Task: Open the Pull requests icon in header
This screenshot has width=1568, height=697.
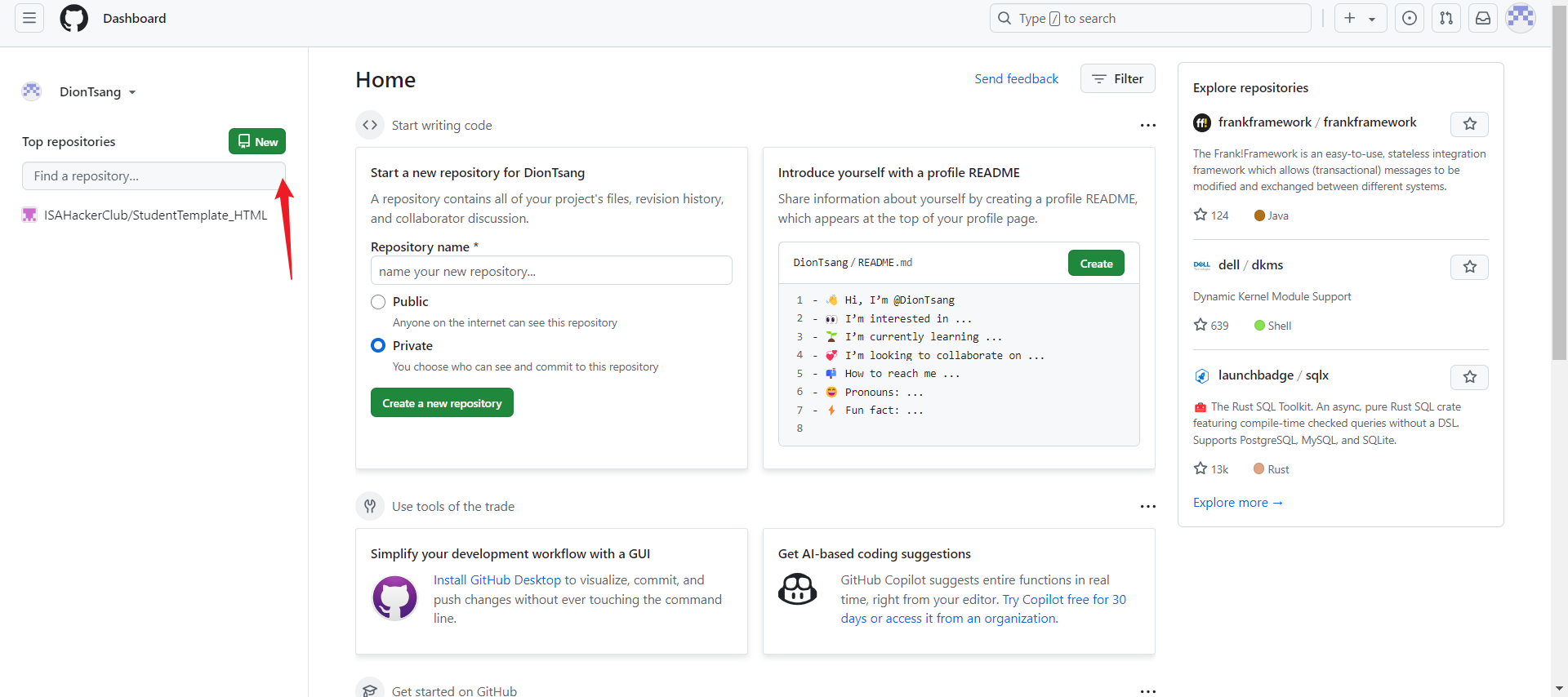Action: pyautogui.click(x=1446, y=18)
